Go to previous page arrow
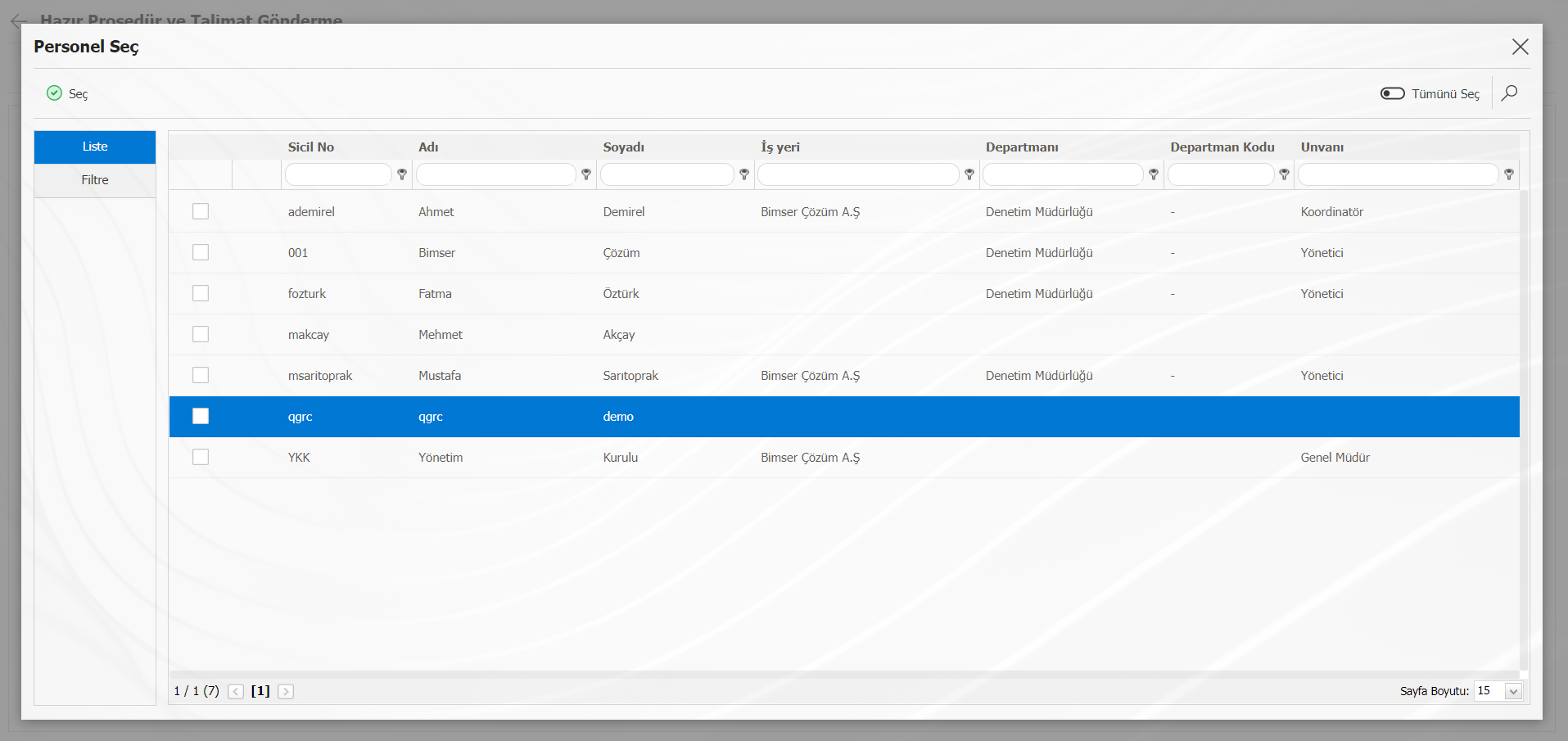The image size is (1568, 741). click(x=236, y=691)
